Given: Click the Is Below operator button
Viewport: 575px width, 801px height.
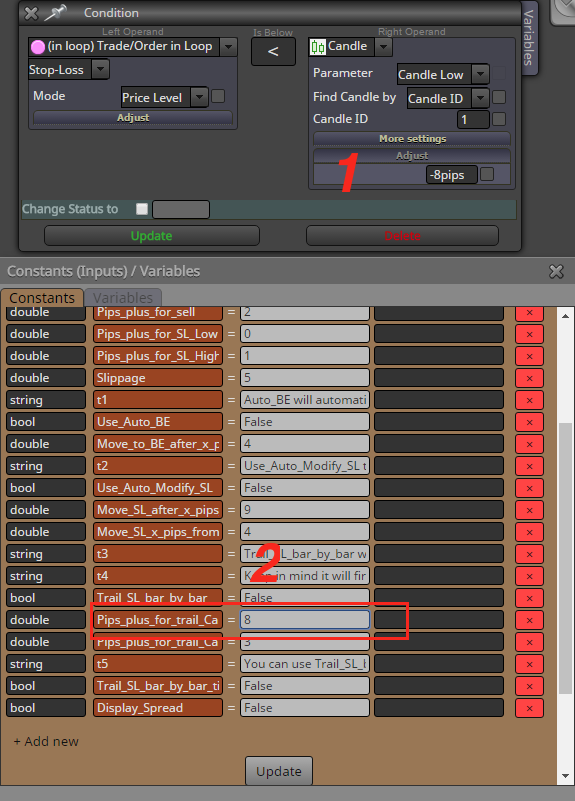Looking at the screenshot, I should pyautogui.click(x=273, y=51).
